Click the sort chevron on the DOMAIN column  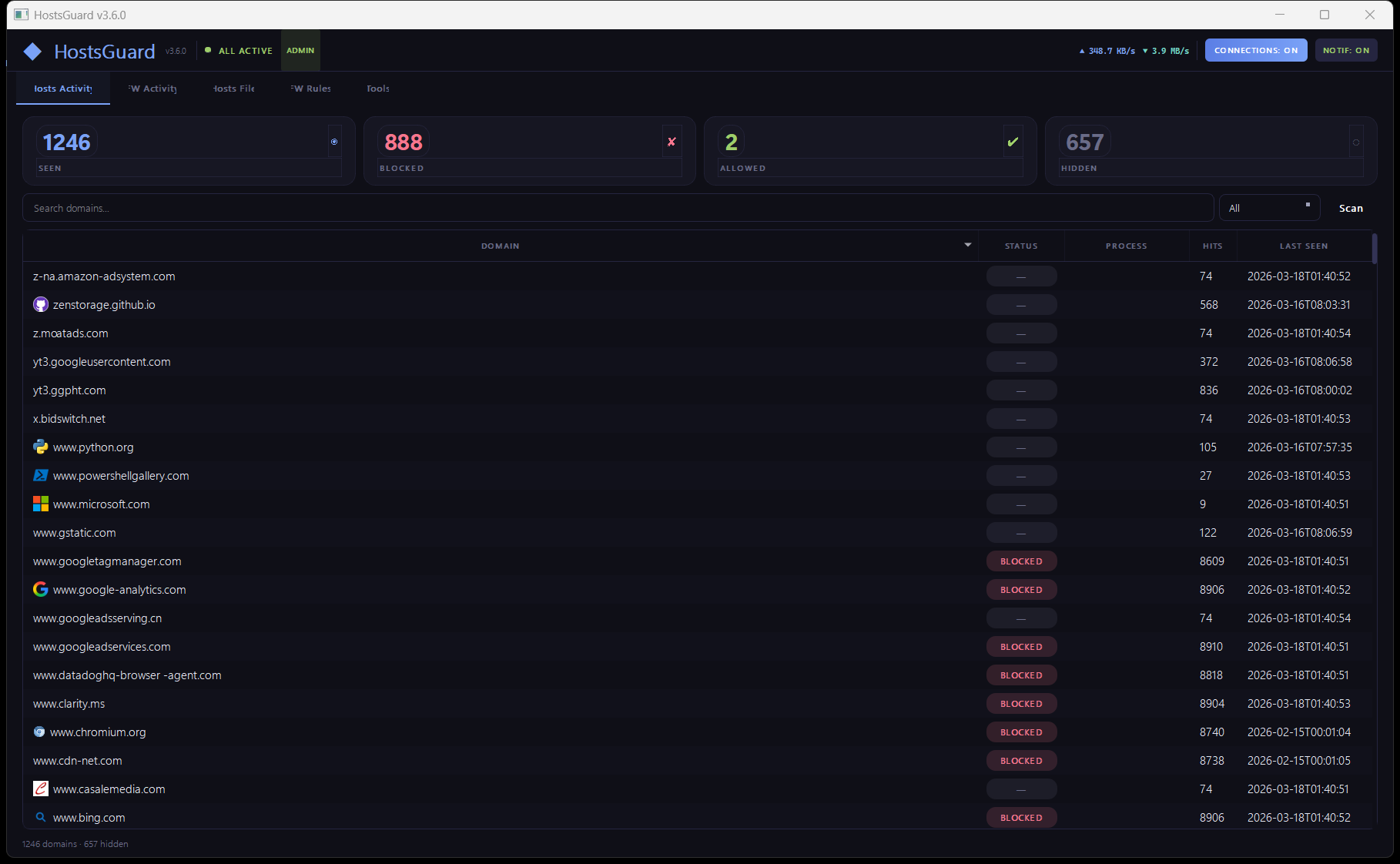tap(966, 245)
